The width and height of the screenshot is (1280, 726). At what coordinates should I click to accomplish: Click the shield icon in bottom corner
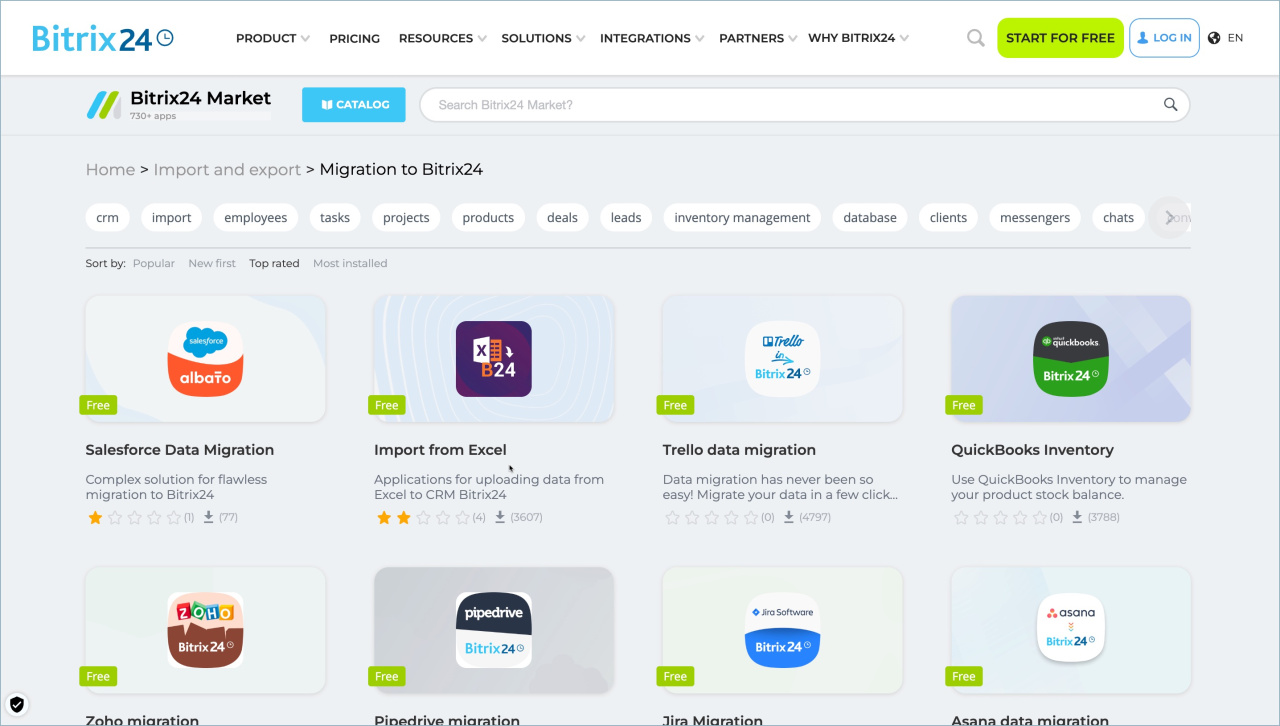(x=17, y=704)
